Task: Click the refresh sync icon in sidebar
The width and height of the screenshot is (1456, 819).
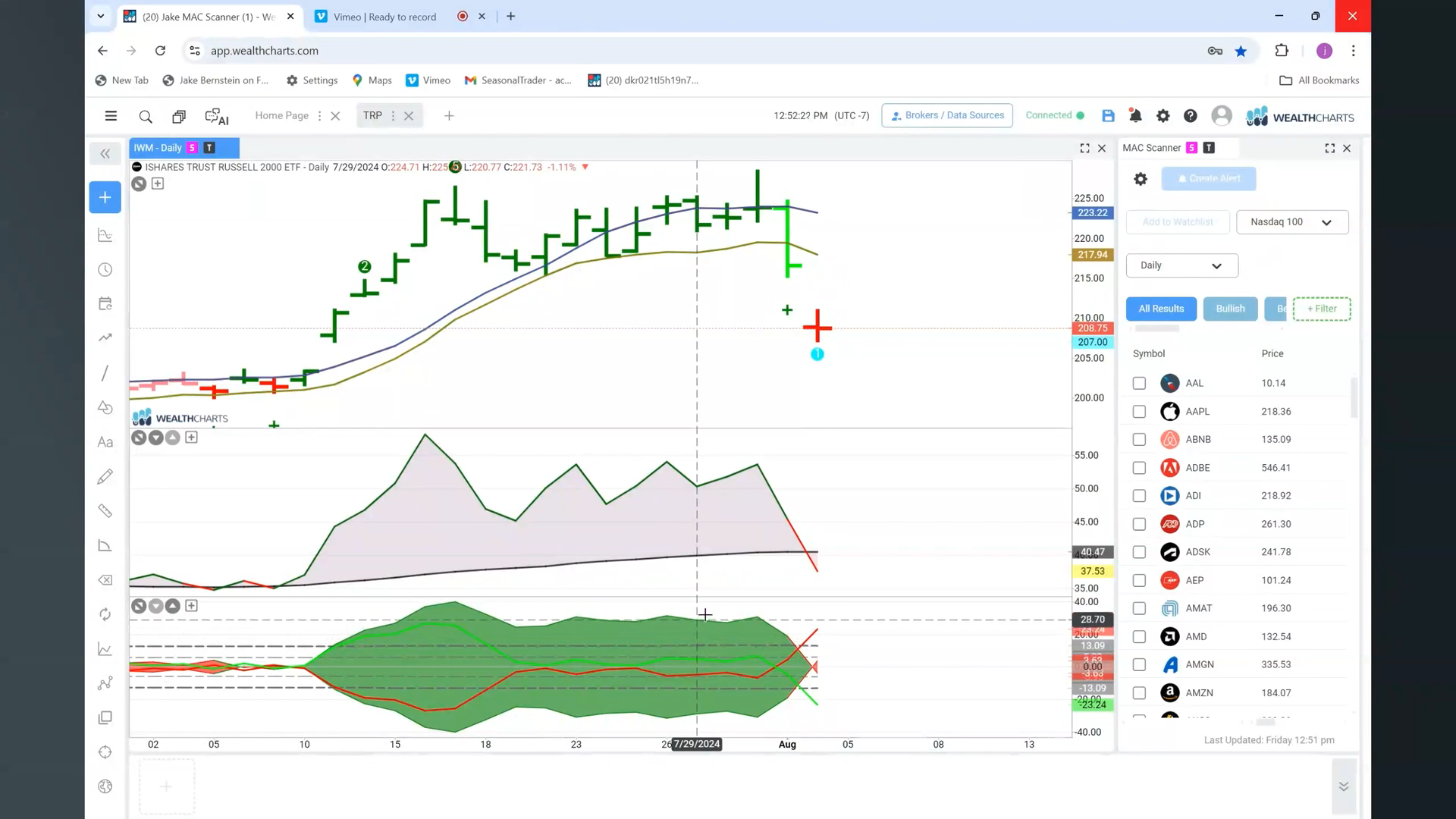Action: tap(105, 614)
